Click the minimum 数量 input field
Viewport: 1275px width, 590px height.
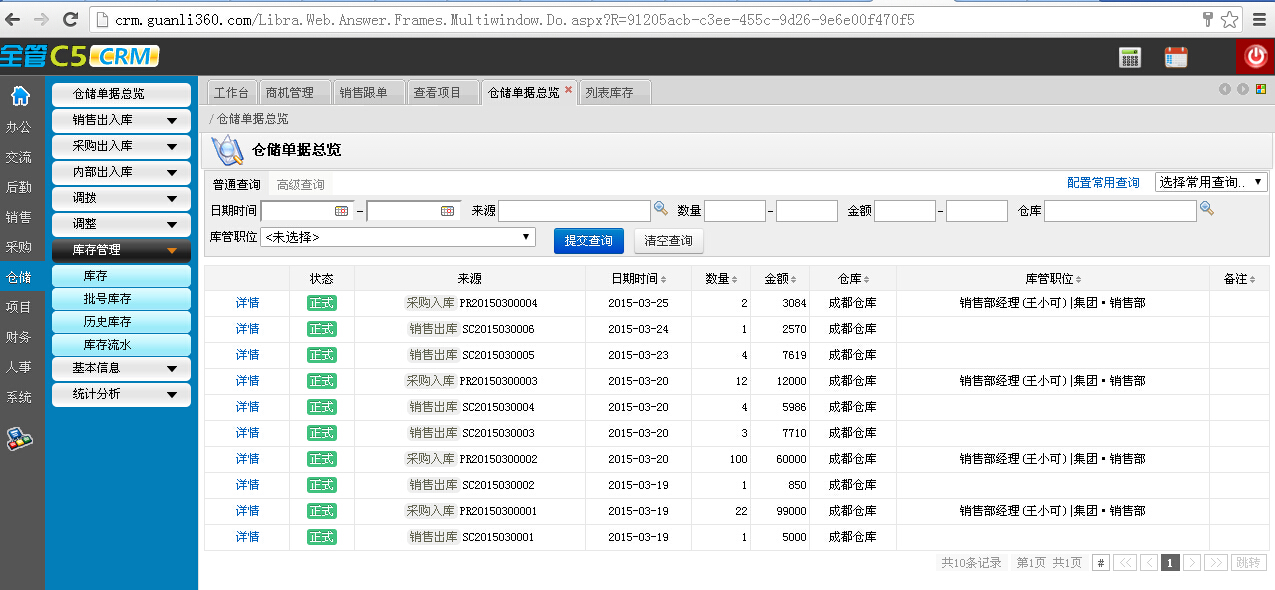735,211
